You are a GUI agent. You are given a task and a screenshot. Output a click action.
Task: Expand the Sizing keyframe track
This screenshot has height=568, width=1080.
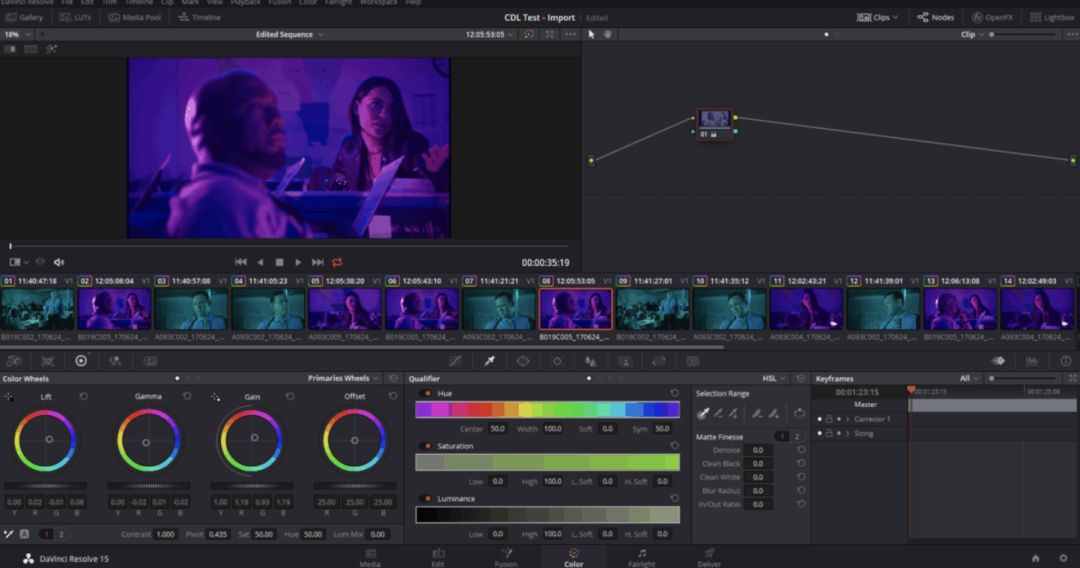(848, 433)
